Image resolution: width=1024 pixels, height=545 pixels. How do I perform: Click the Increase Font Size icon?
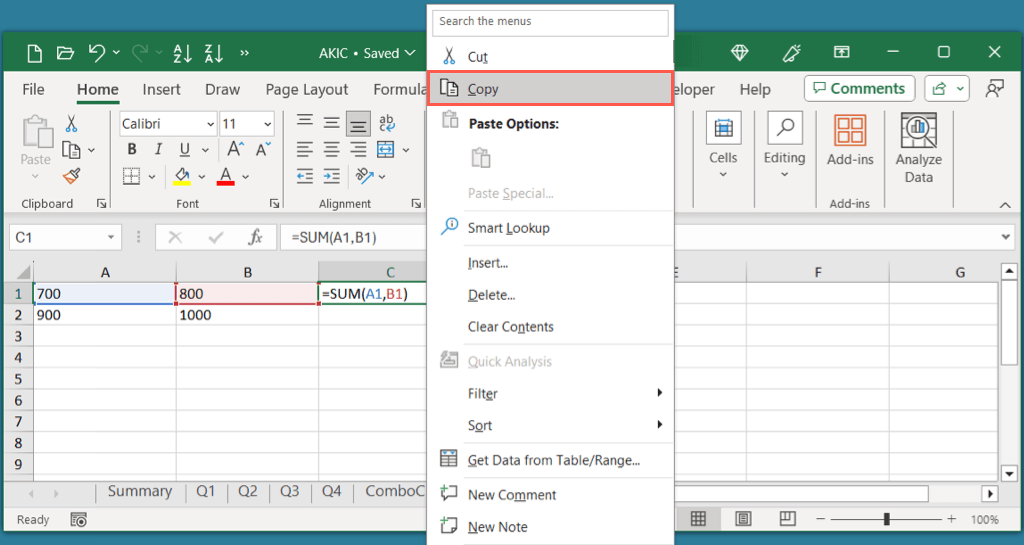pos(235,150)
